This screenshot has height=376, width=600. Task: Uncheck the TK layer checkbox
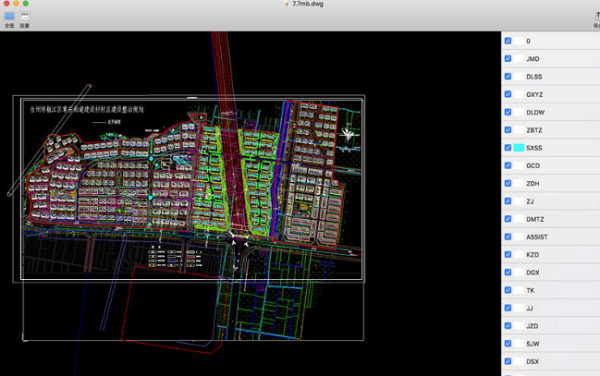(x=508, y=290)
